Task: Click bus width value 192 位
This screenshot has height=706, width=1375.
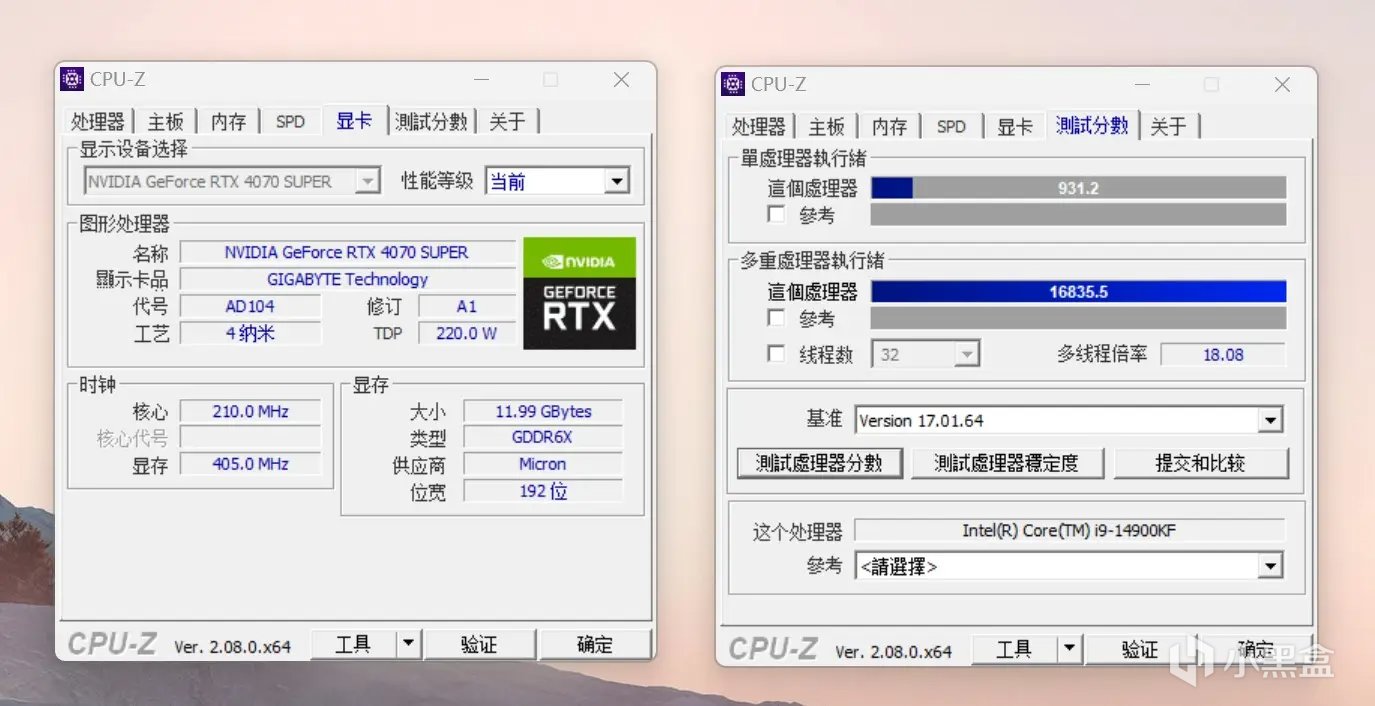Action: [x=543, y=490]
